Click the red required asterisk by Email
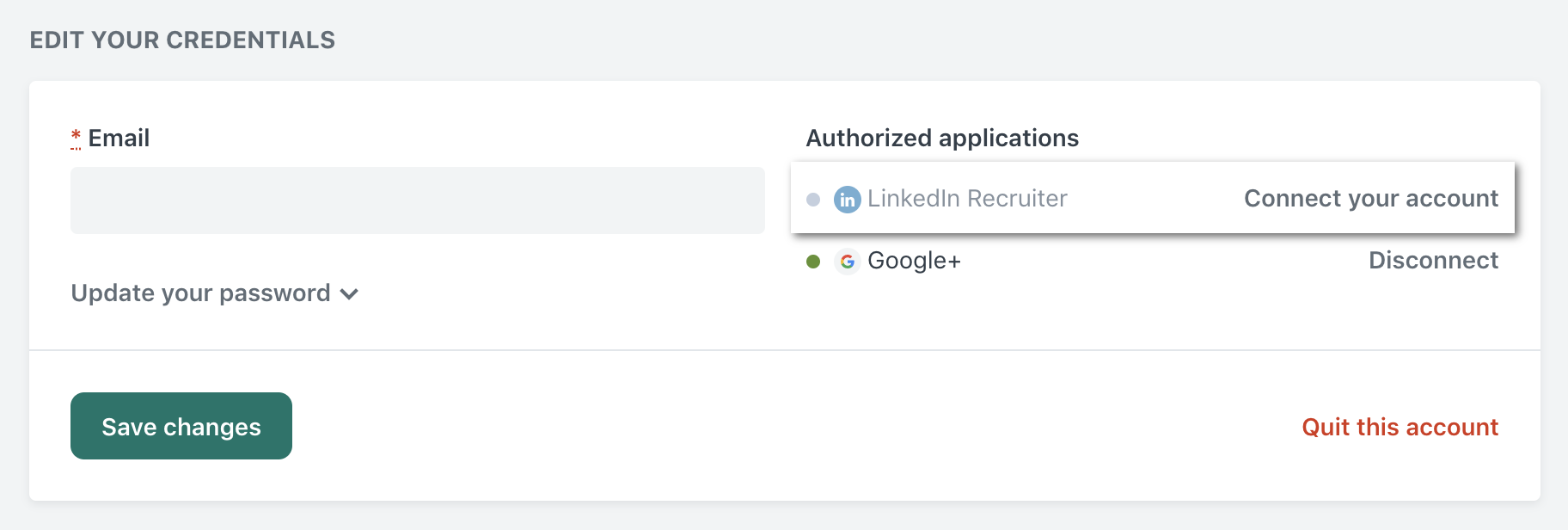 (x=76, y=138)
